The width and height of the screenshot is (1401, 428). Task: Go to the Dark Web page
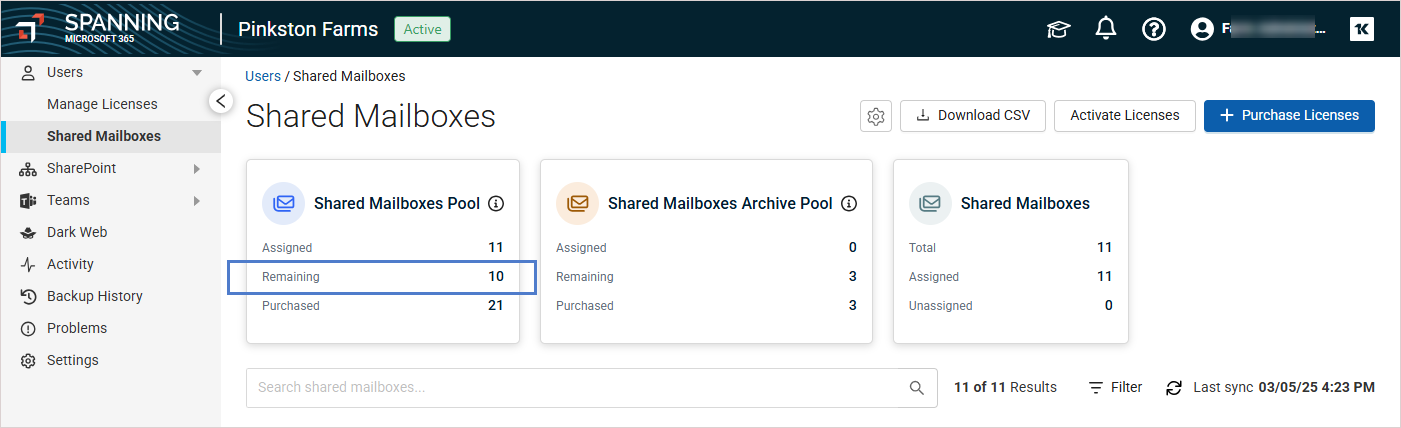click(76, 232)
